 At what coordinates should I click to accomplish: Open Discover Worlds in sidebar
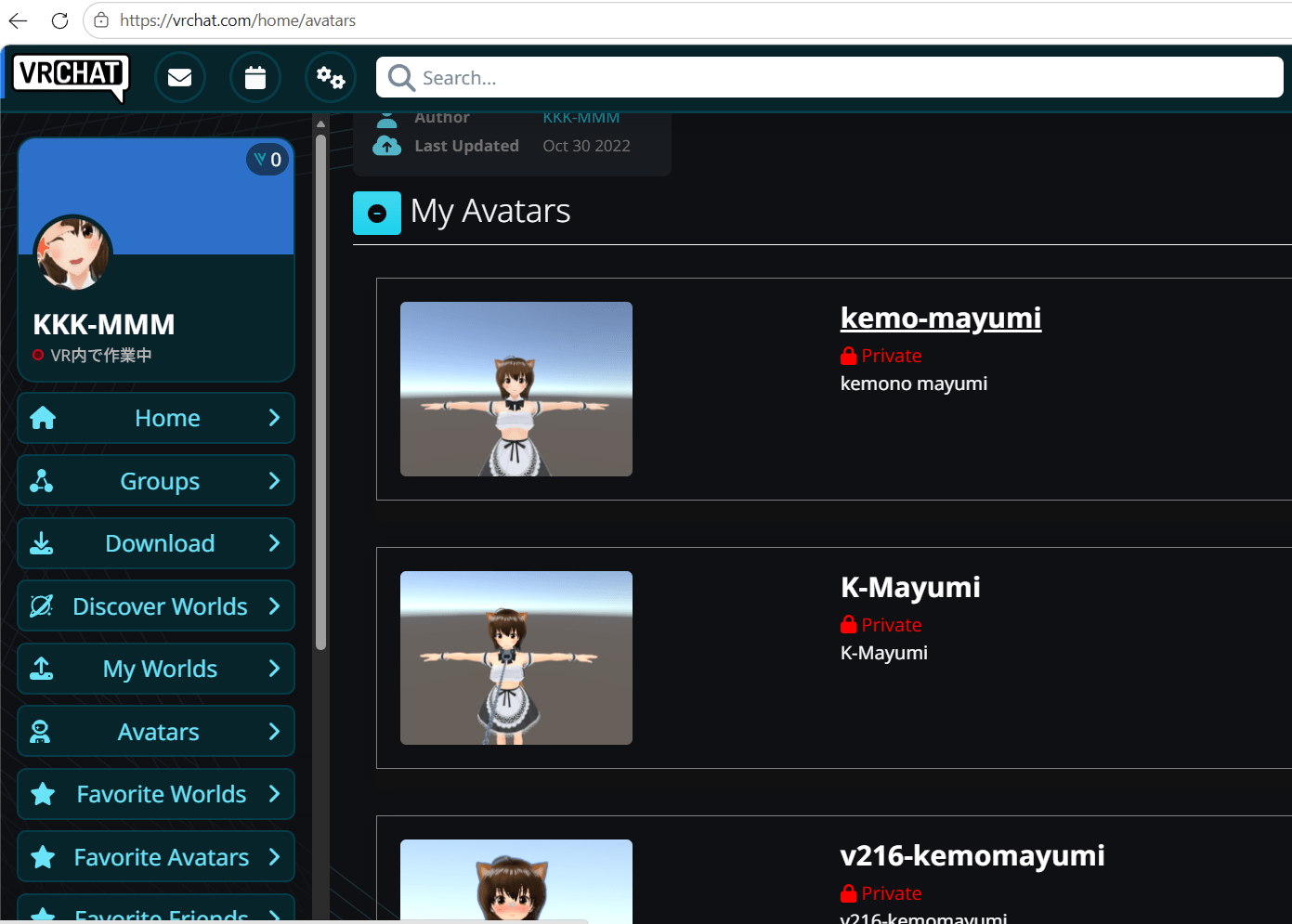pos(156,605)
